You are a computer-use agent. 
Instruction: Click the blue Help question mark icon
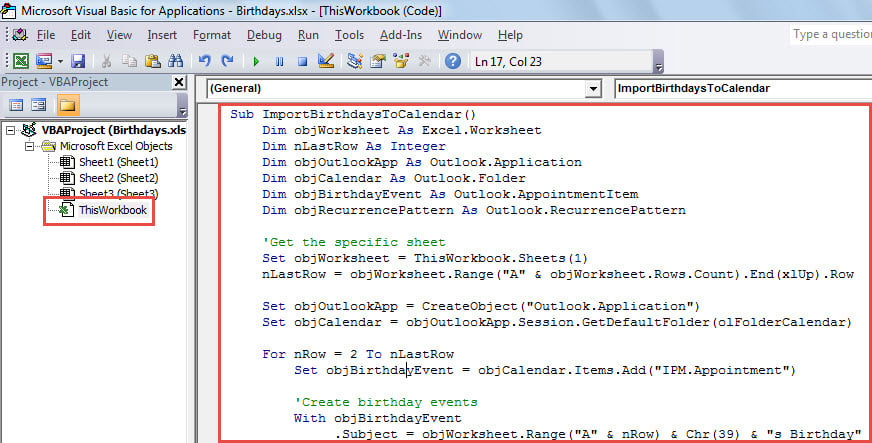(453, 61)
